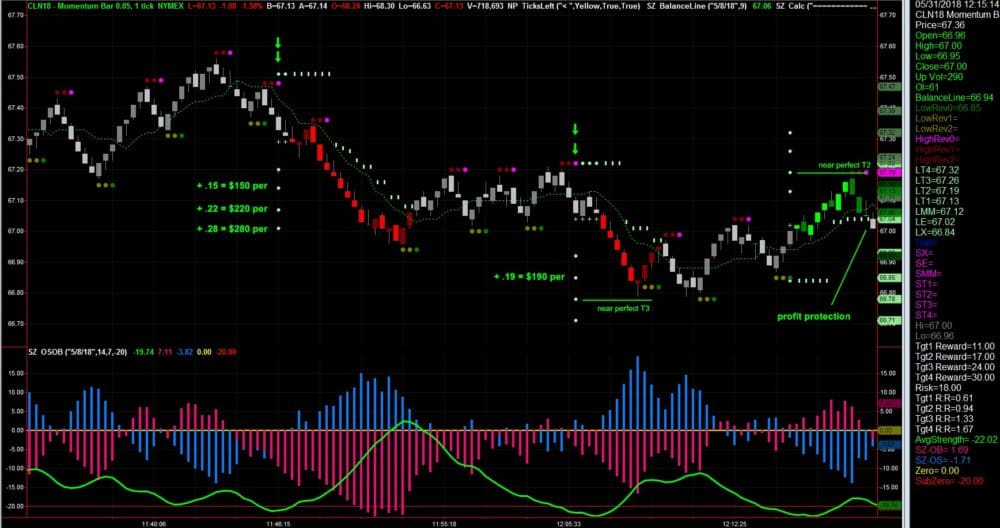
Task: Click the '+ .22 = $220 per' annotation
Action: [x=232, y=209]
